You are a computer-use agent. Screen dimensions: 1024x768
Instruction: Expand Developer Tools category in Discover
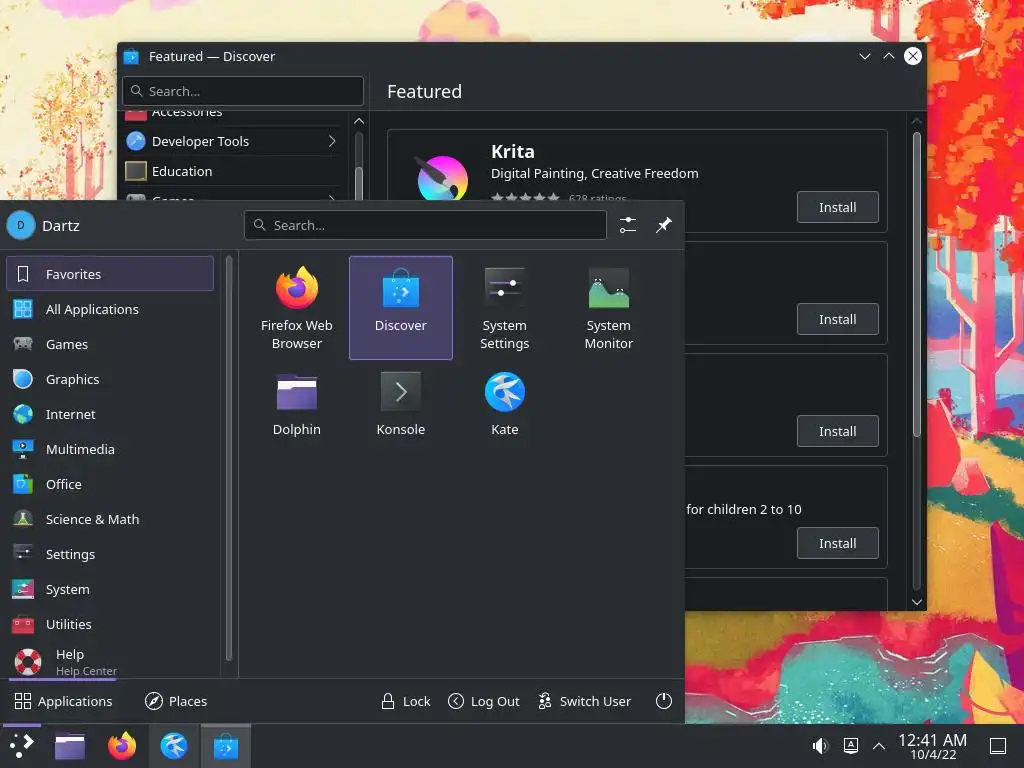[232, 141]
